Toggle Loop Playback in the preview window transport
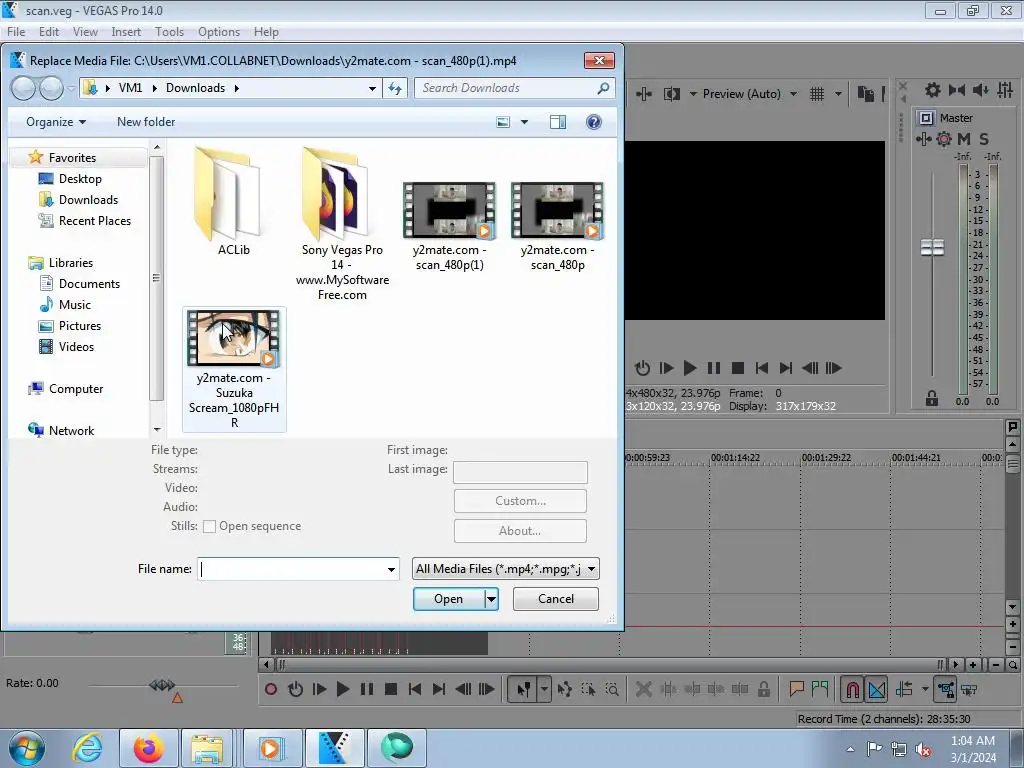 coord(643,368)
